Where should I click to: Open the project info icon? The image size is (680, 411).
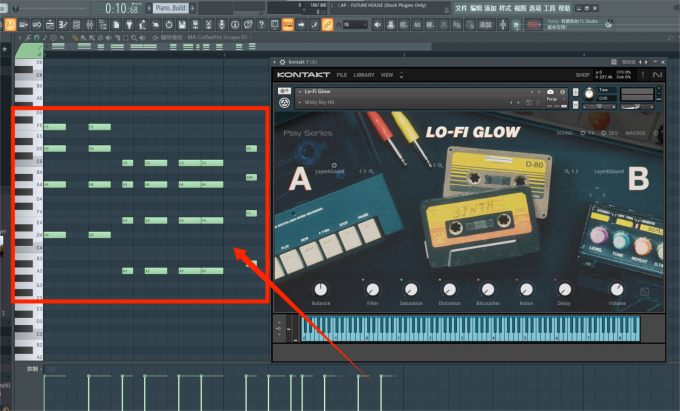point(235,25)
